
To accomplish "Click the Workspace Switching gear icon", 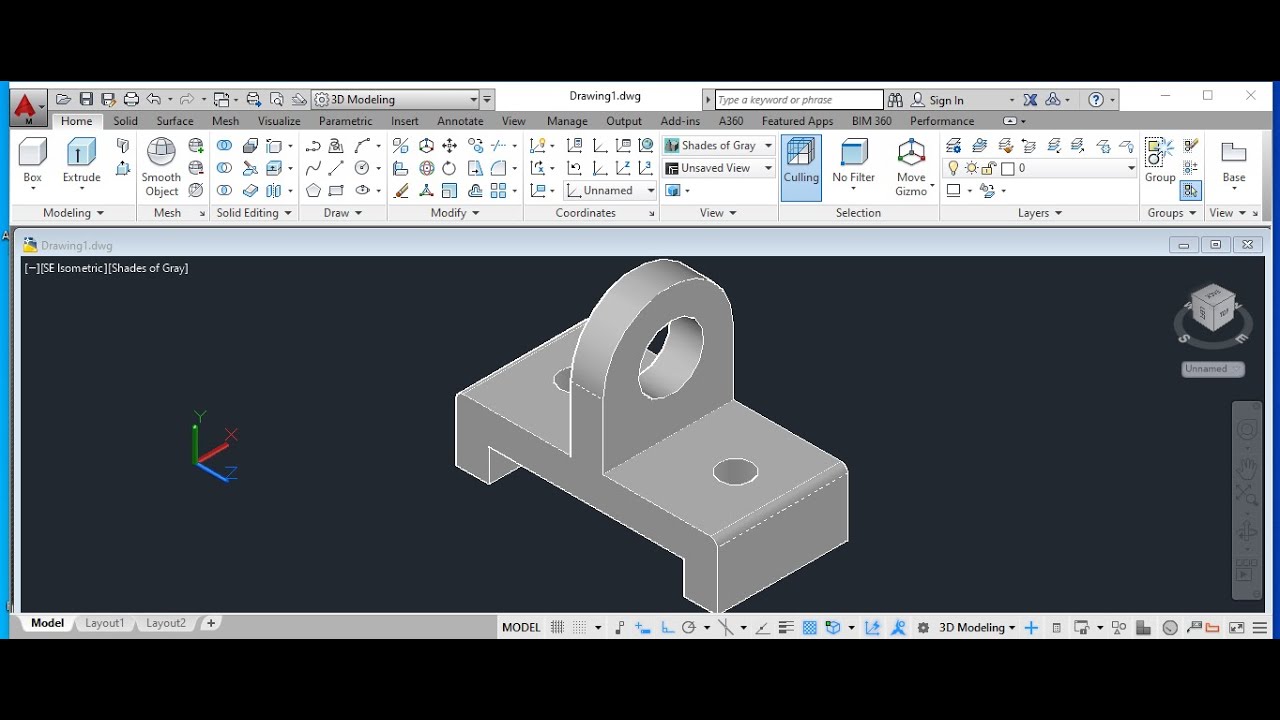I will click(x=923, y=628).
